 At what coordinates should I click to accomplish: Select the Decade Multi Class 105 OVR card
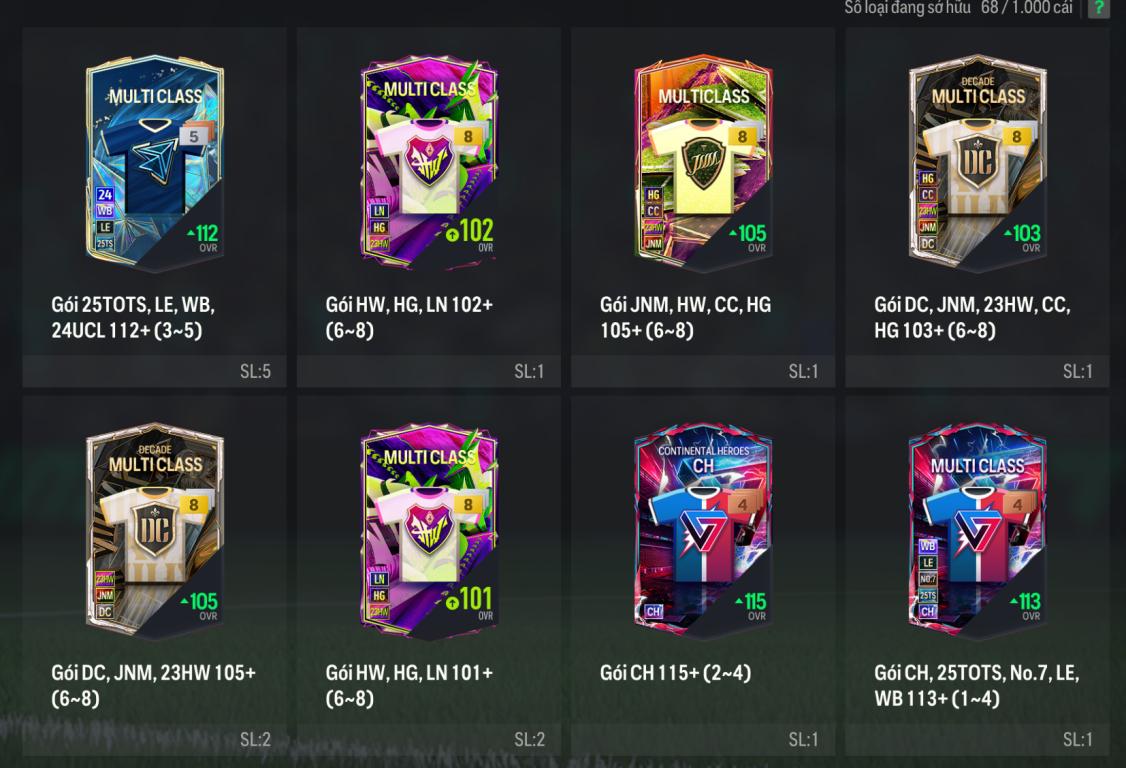(x=154, y=531)
